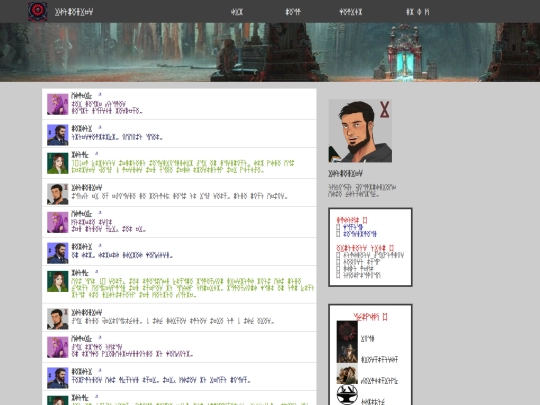540x405 pixels.
Task: Open the second gray item under the second red heading
Action: 362,262
